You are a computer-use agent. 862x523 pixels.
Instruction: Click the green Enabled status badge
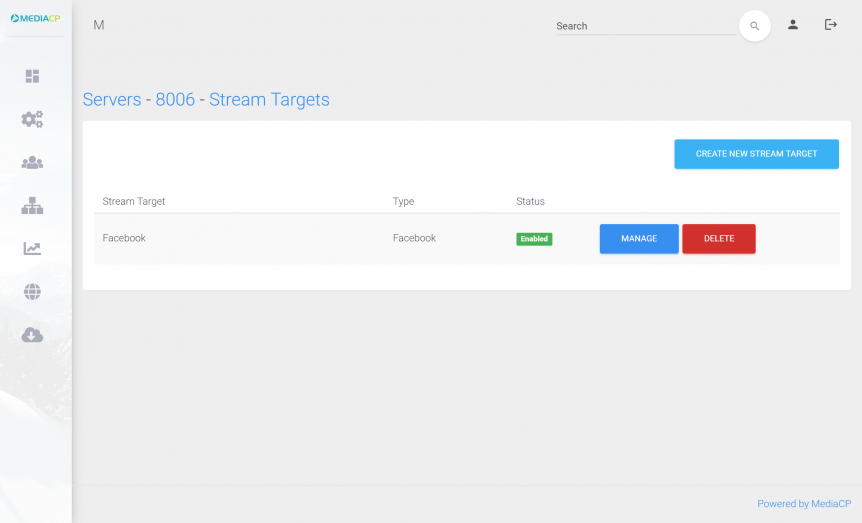(x=534, y=239)
